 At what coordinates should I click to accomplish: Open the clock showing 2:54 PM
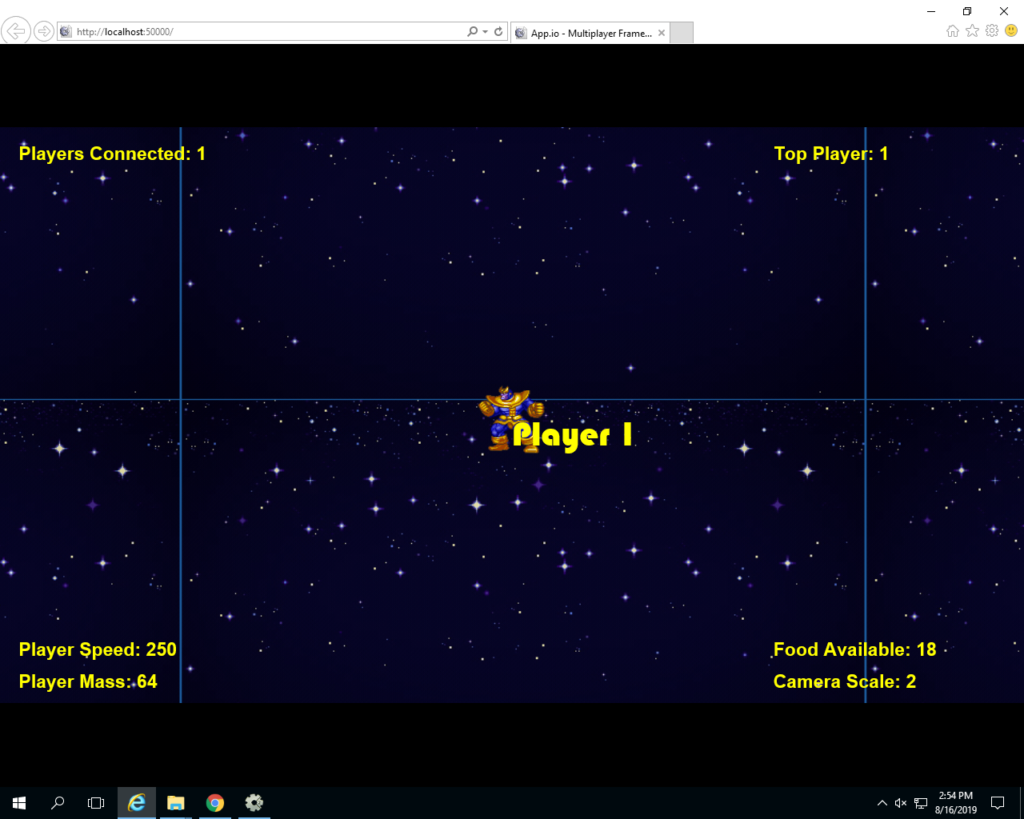[955, 803]
